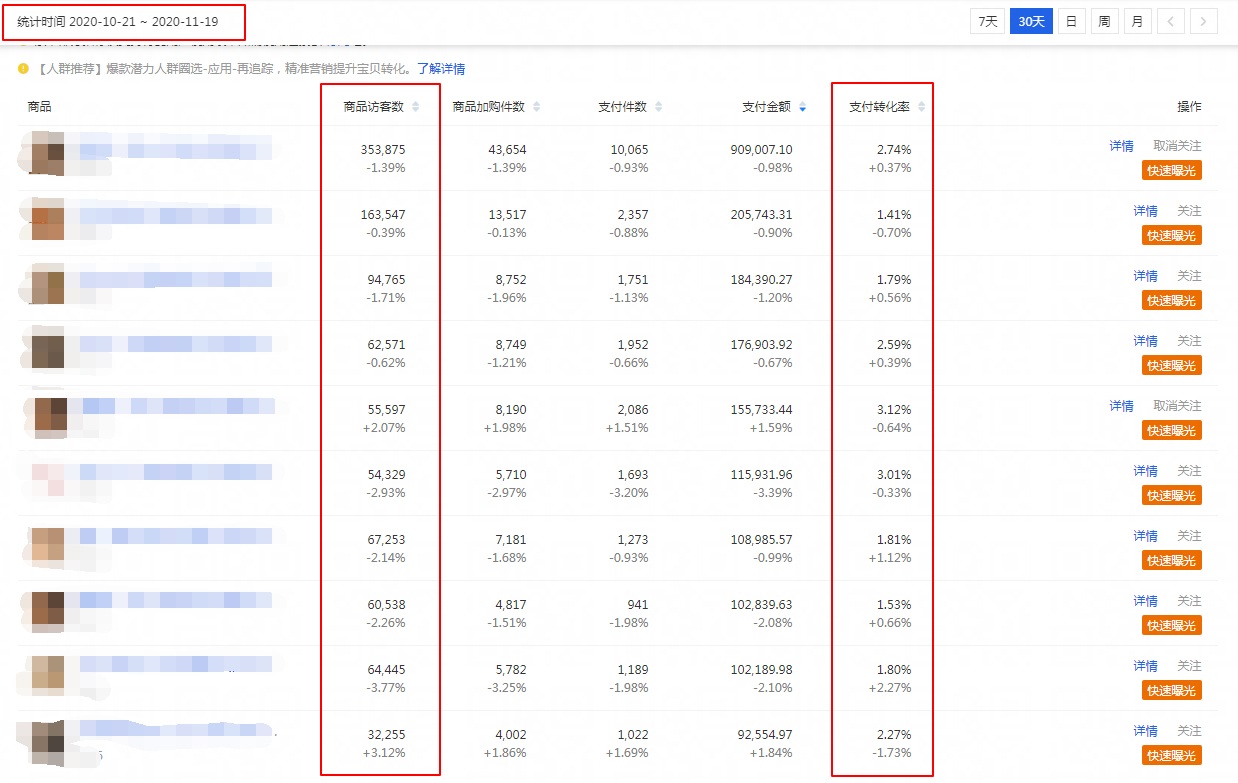Click 取消关注 on the fifth product row

point(1177,406)
